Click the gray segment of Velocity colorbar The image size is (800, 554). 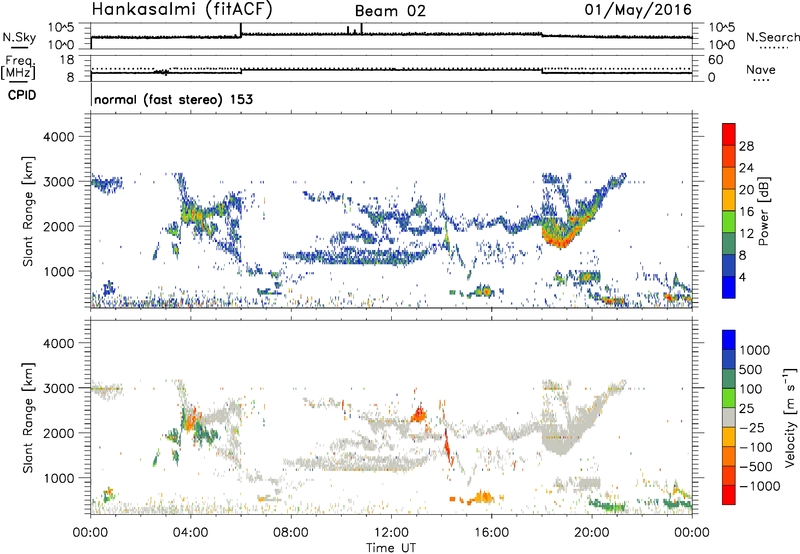pos(729,417)
